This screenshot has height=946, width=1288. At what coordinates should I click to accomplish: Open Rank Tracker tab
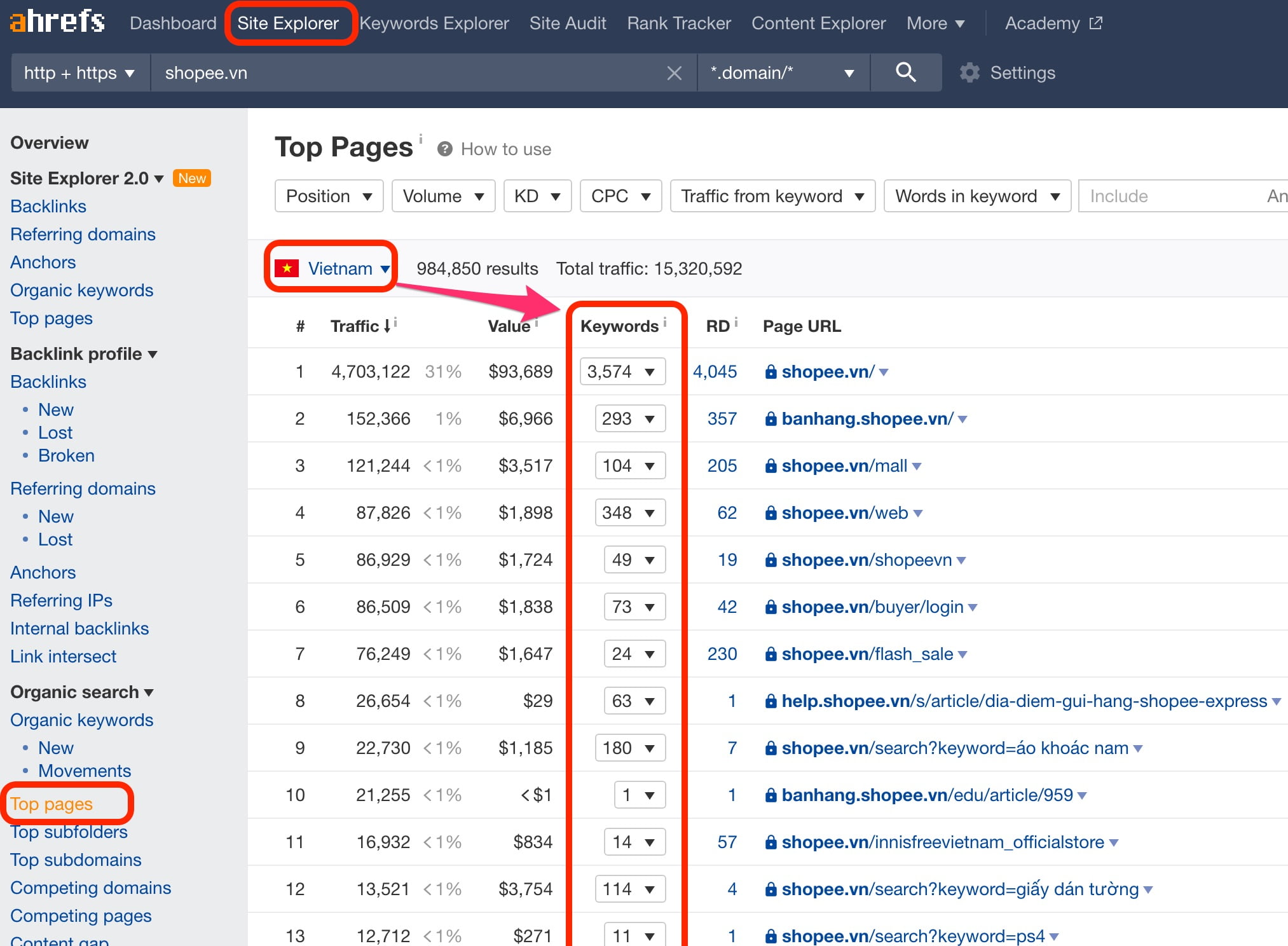[x=679, y=24]
